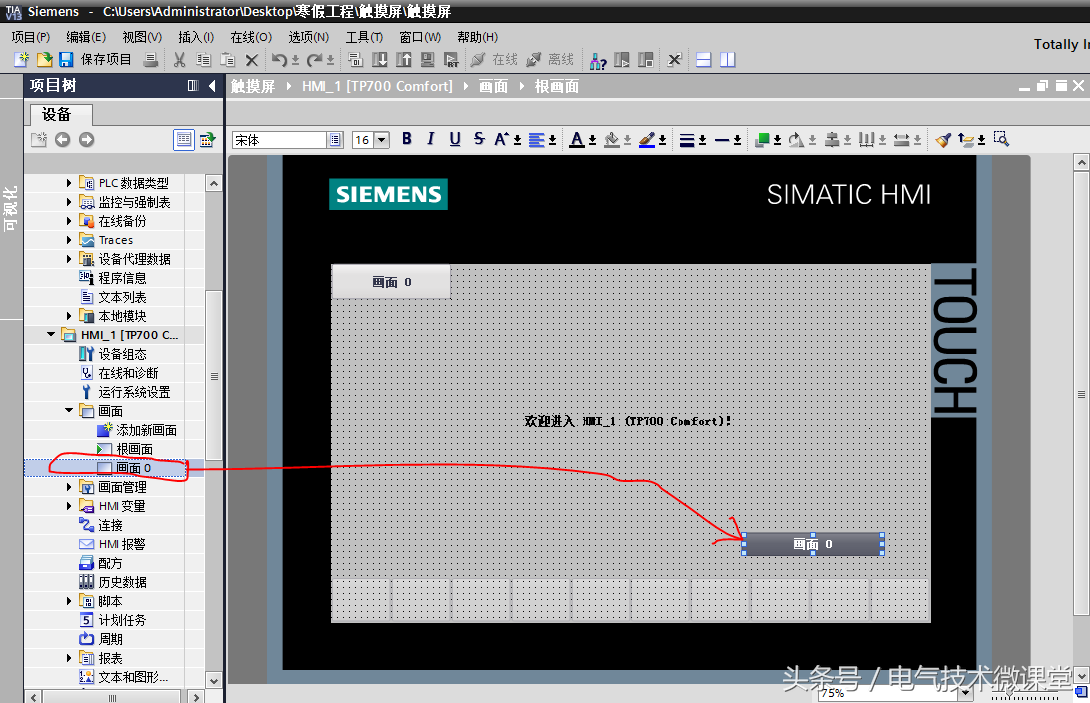Delete selection with the X icon
The image size is (1090, 703).
[252, 60]
